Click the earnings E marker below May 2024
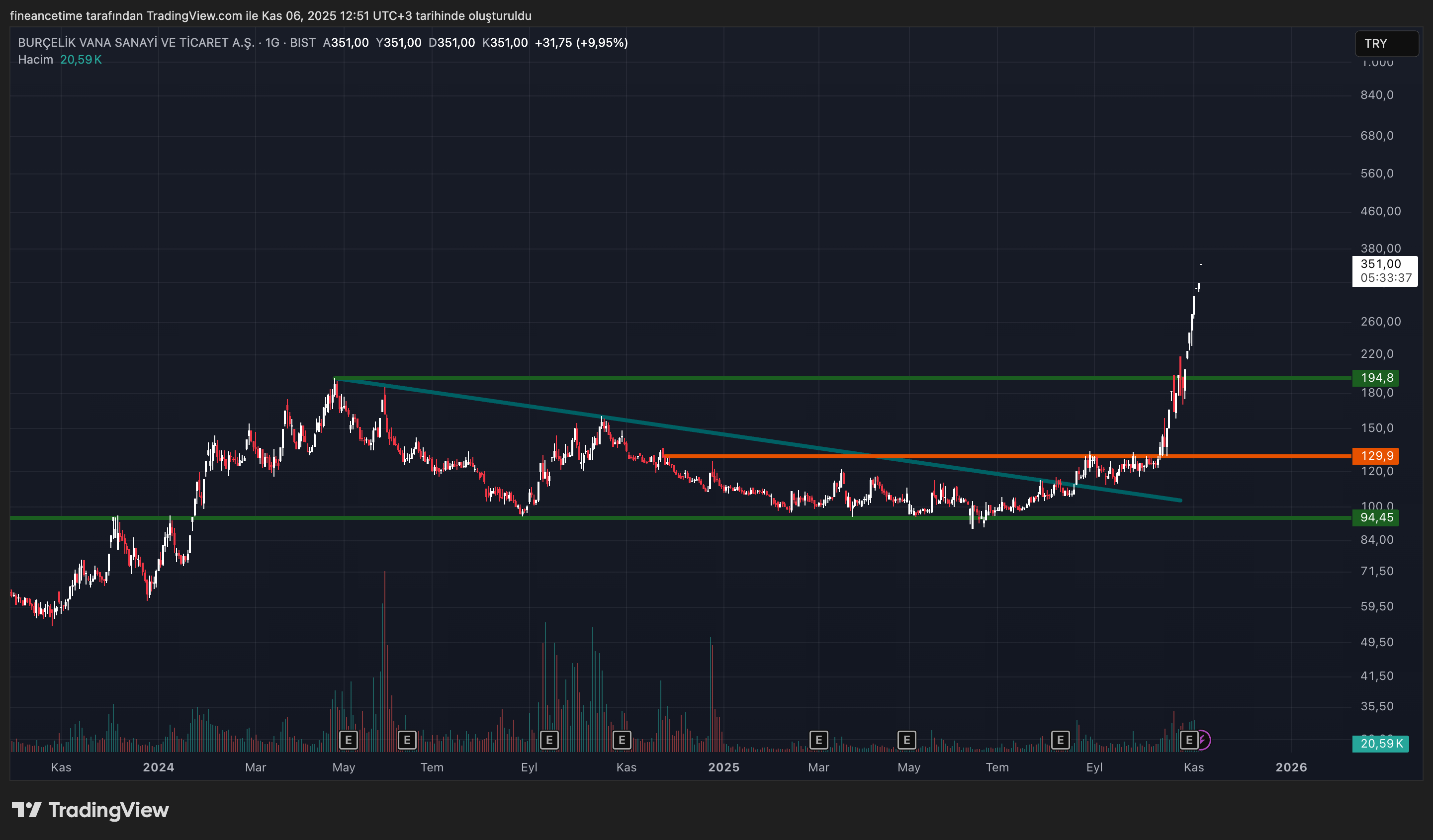 pyautogui.click(x=349, y=740)
